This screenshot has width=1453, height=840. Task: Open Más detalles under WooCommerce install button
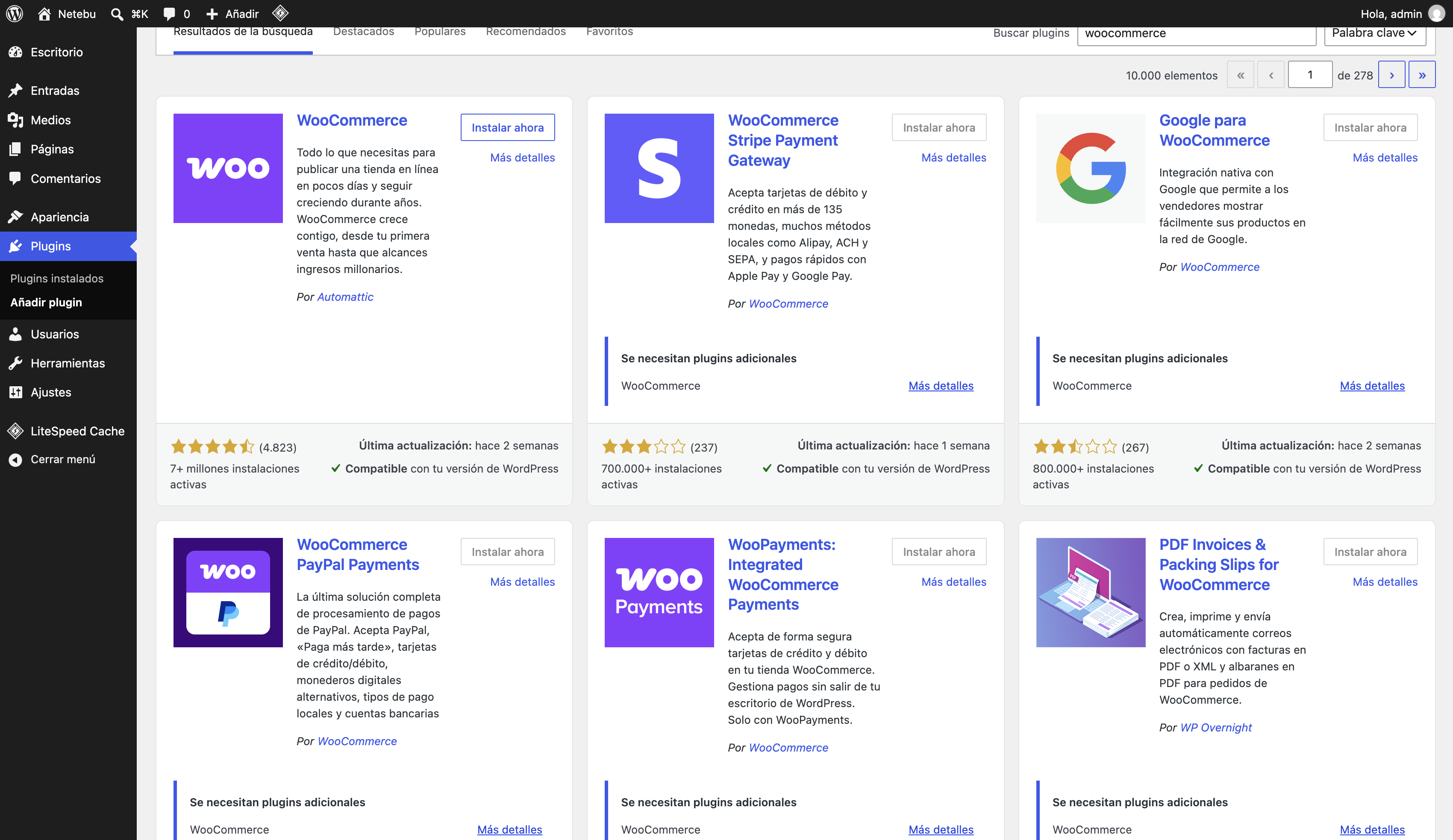pyautogui.click(x=522, y=158)
